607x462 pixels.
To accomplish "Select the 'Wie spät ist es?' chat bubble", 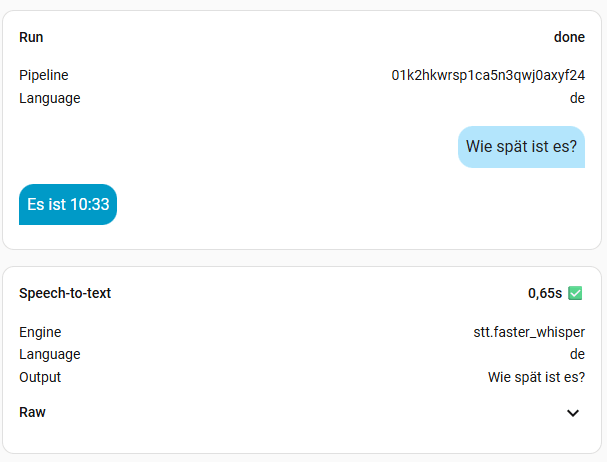I will tap(521, 147).
